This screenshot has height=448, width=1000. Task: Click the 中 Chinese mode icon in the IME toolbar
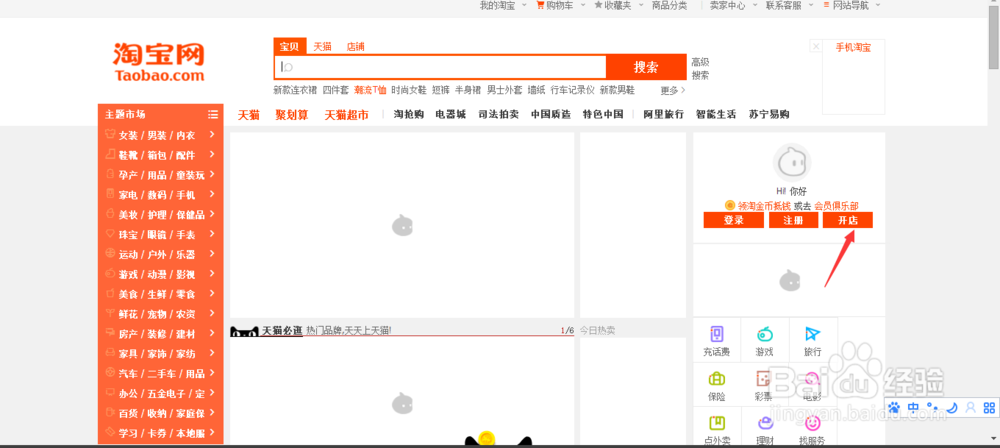point(913,407)
